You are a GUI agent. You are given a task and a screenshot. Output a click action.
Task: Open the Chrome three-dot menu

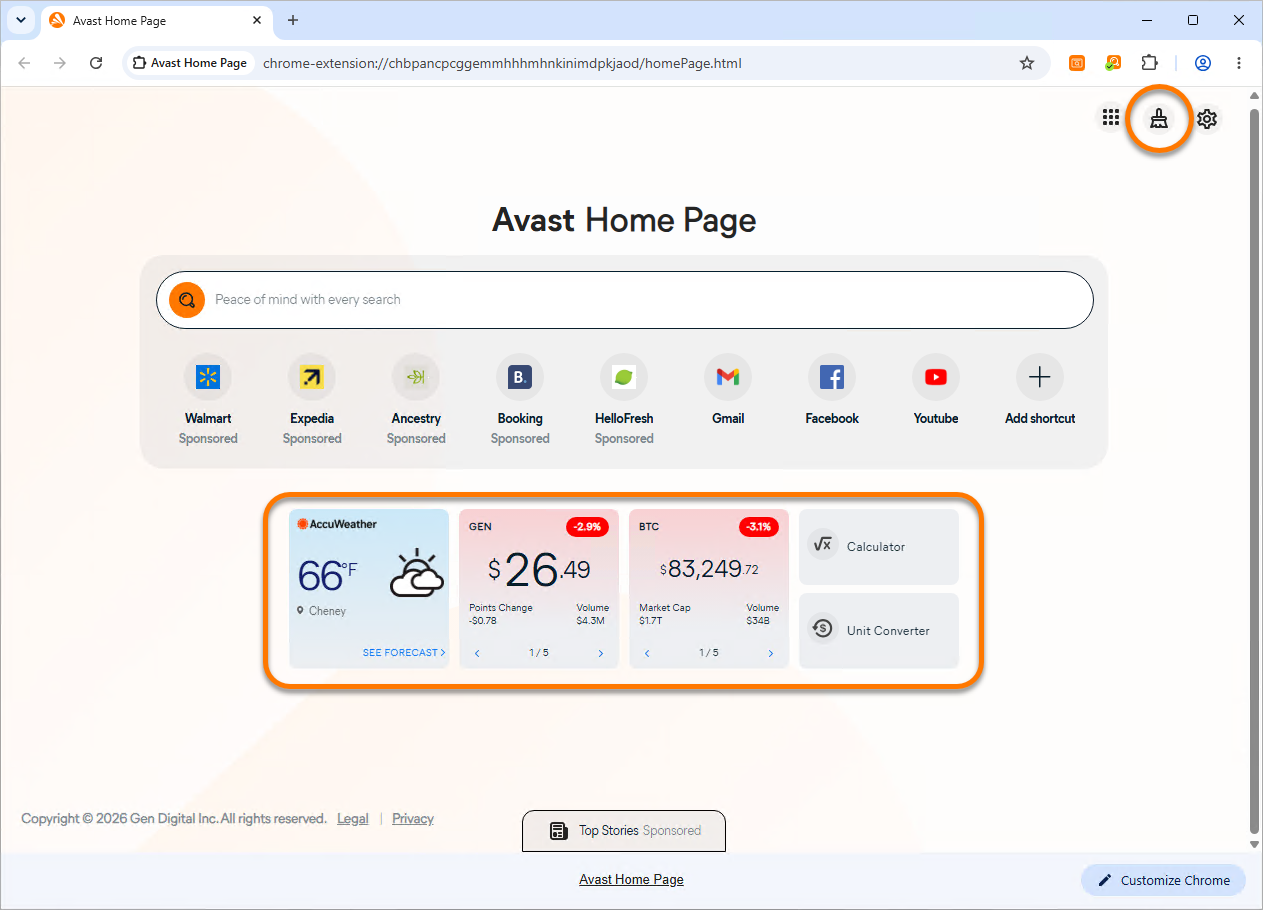click(x=1239, y=63)
